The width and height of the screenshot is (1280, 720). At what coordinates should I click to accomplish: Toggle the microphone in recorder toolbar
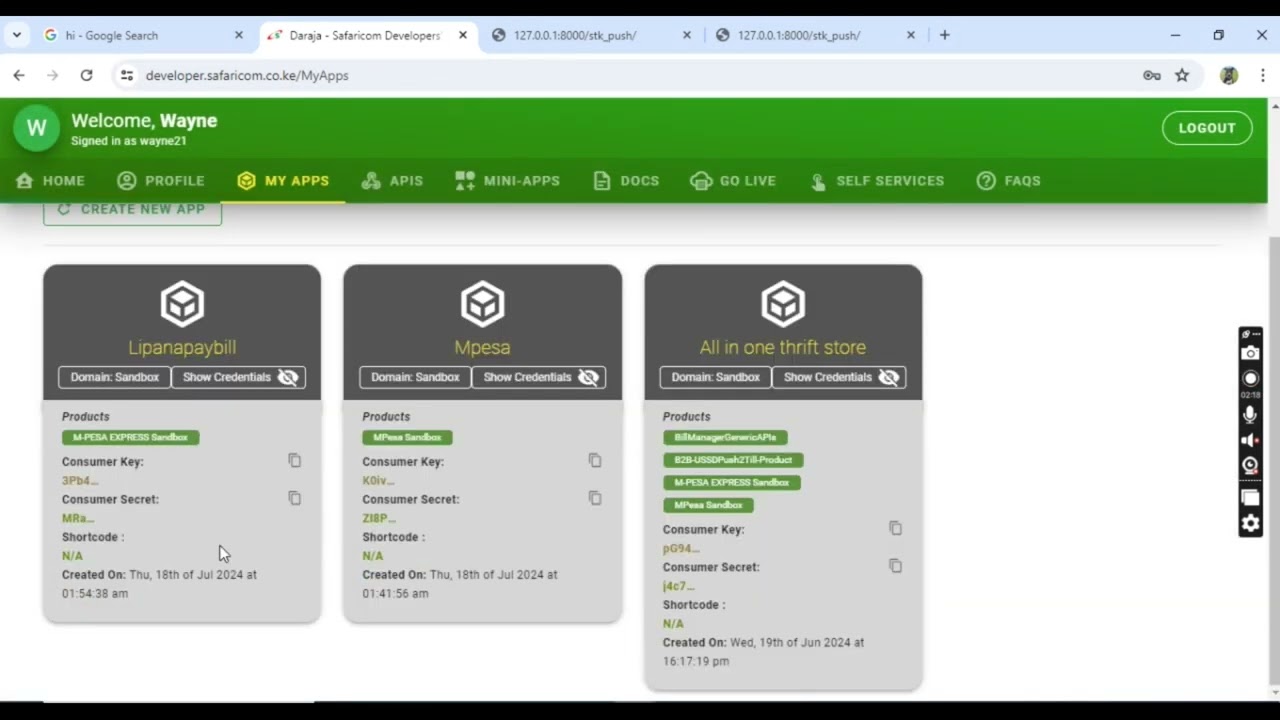pos(1251,415)
